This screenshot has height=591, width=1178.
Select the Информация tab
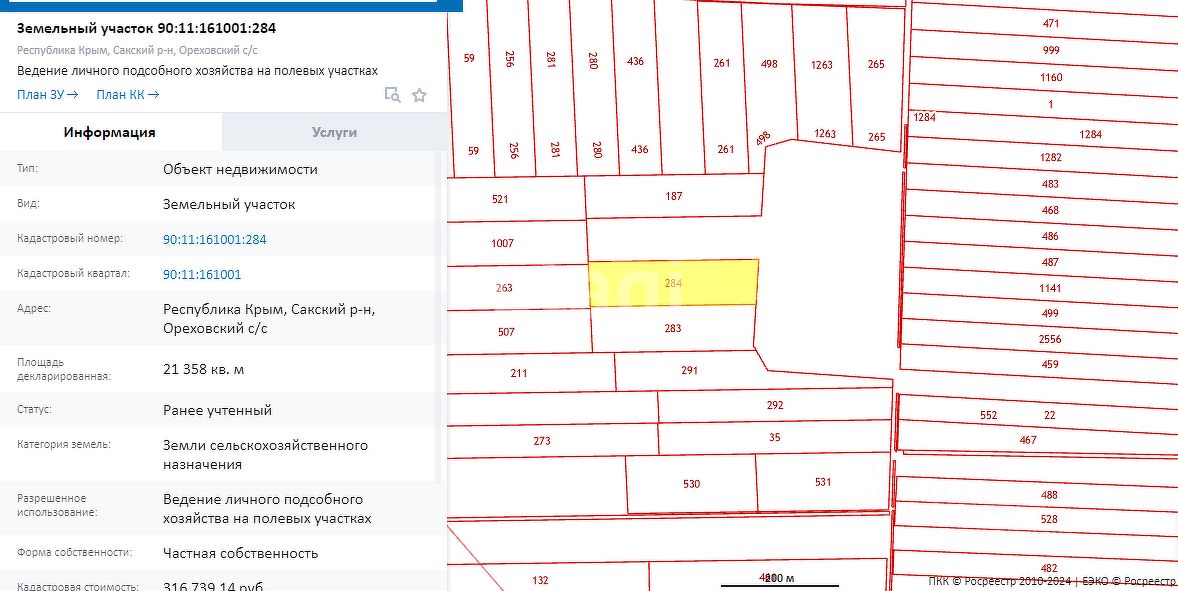coord(110,132)
